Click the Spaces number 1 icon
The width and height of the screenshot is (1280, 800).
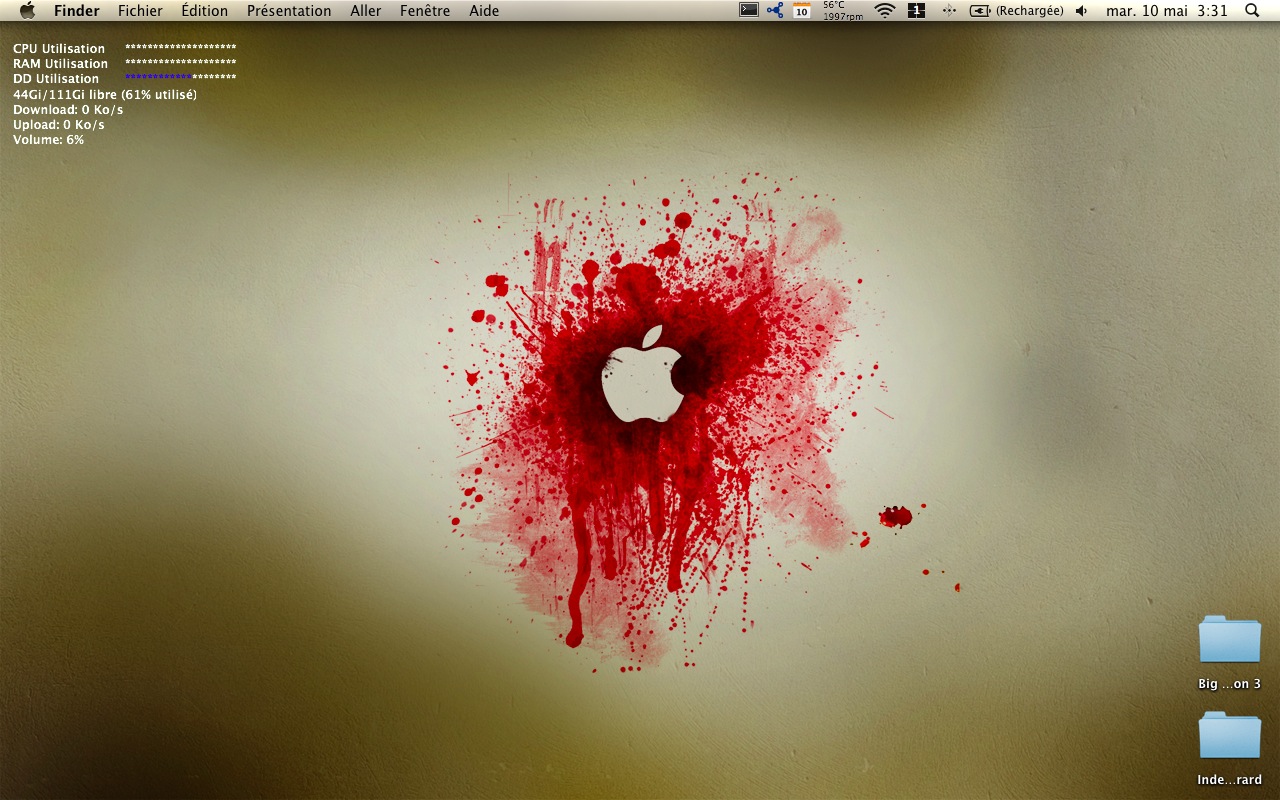coord(916,10)
